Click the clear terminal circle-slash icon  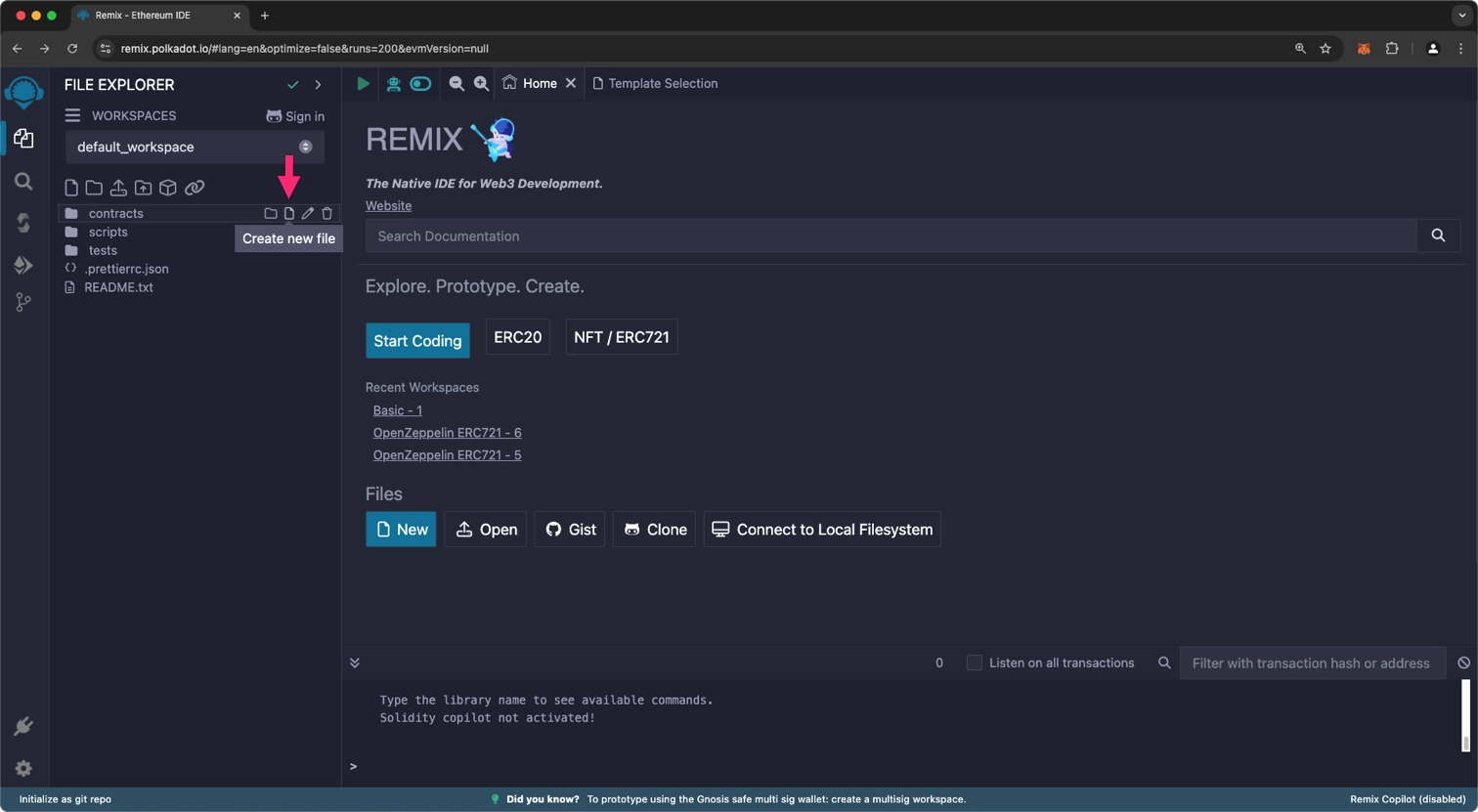(x=1463, y=662)
